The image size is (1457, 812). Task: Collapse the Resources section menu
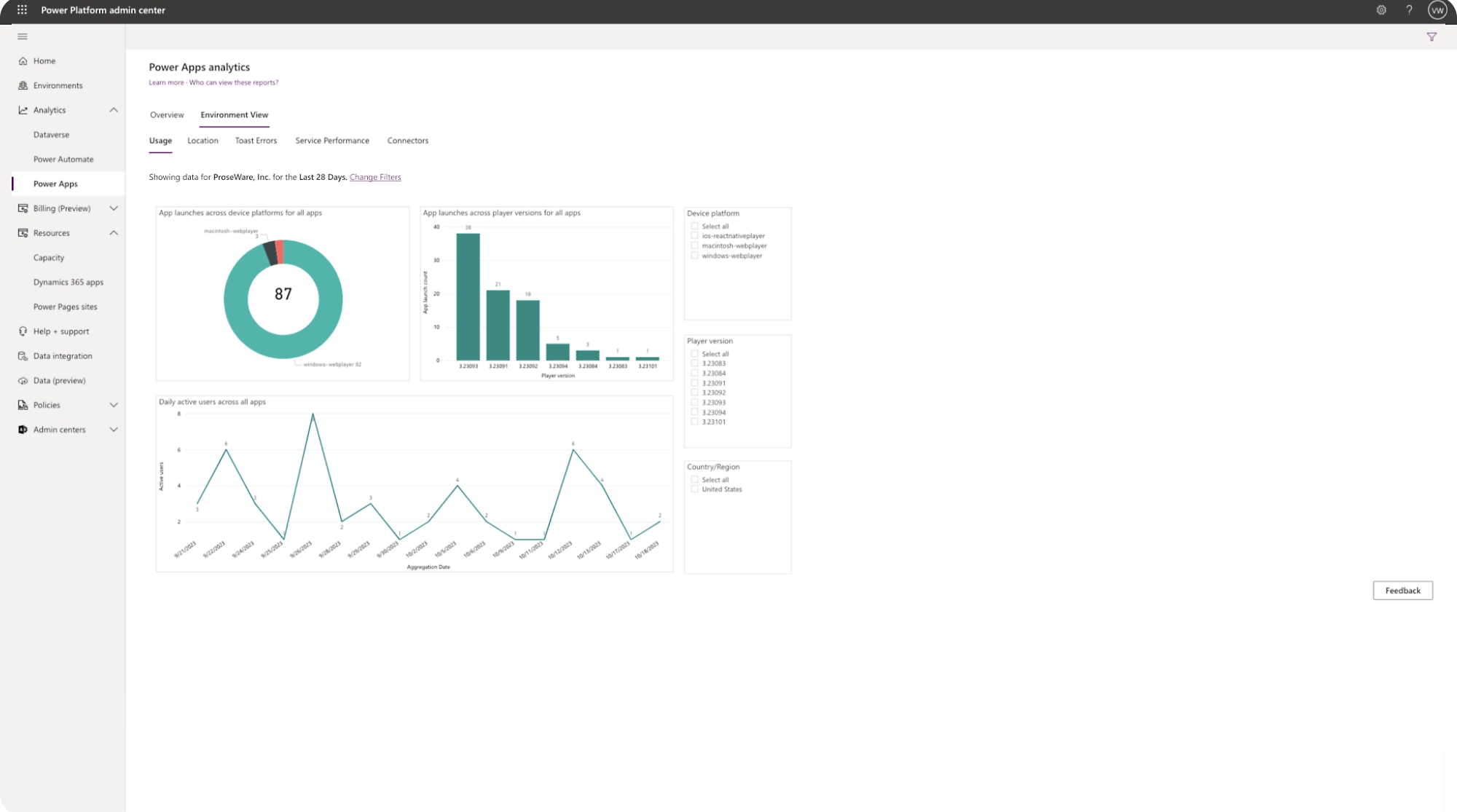113,233
